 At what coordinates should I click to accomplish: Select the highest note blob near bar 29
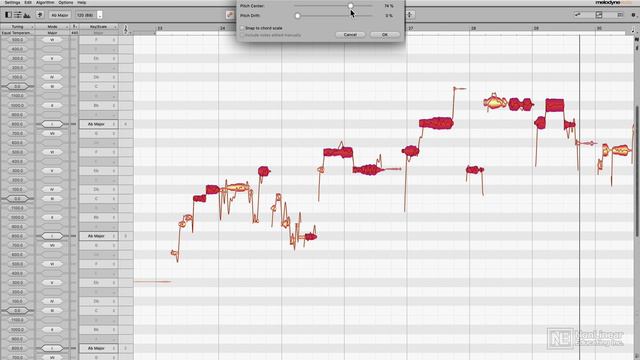point(555,105)
